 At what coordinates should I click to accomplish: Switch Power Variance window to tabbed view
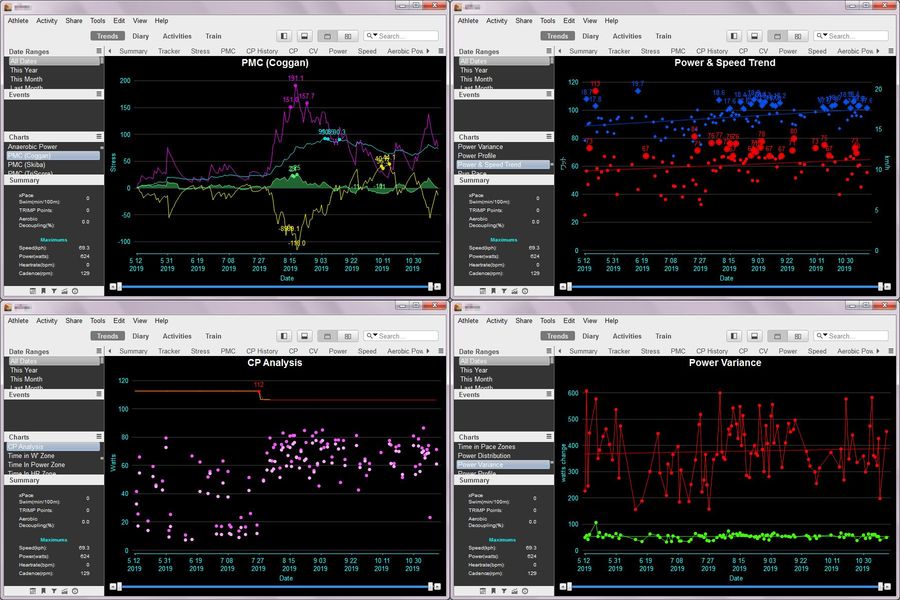point(777,336)
